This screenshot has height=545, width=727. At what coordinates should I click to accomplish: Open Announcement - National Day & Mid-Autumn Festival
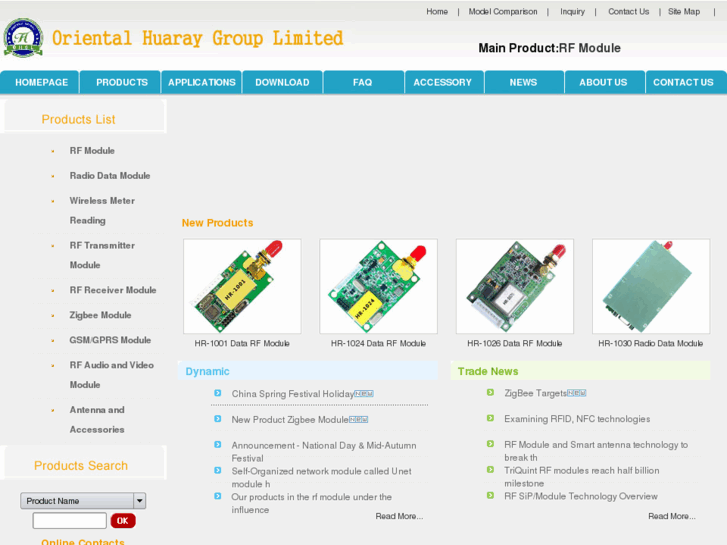(x=324, y=451)
